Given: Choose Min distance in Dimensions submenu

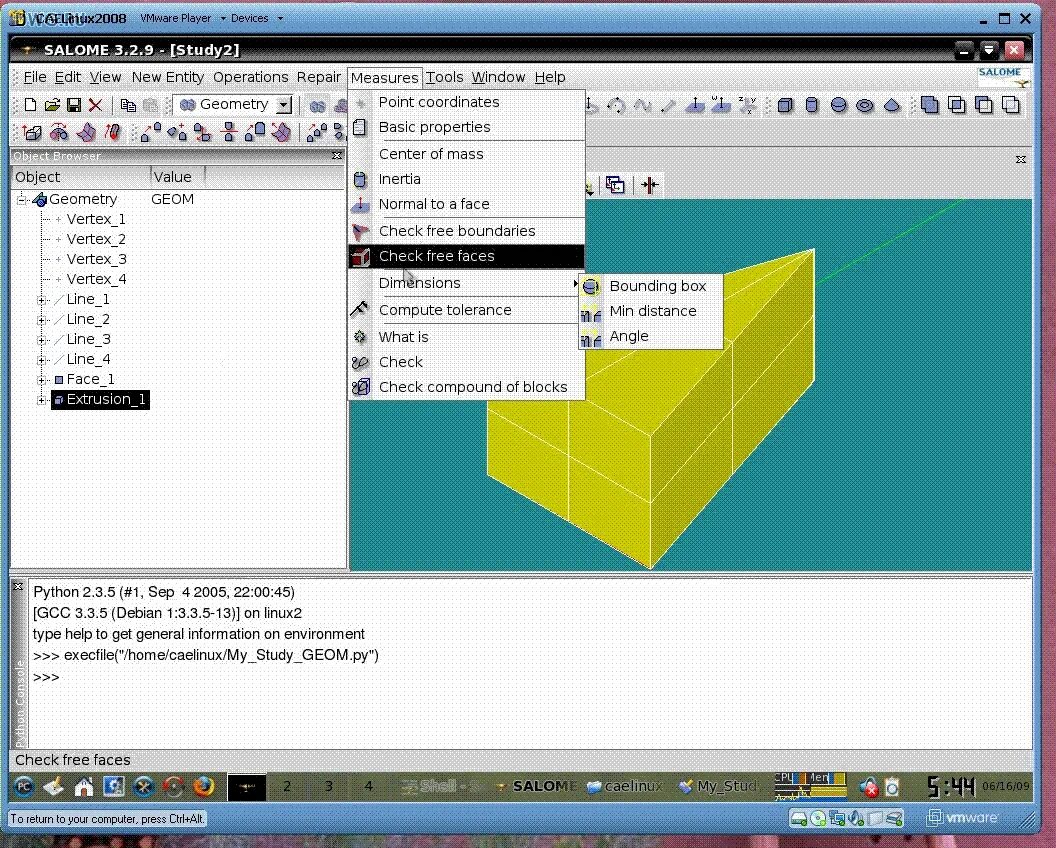Looking at the screenshot, I should pos(651,311).
